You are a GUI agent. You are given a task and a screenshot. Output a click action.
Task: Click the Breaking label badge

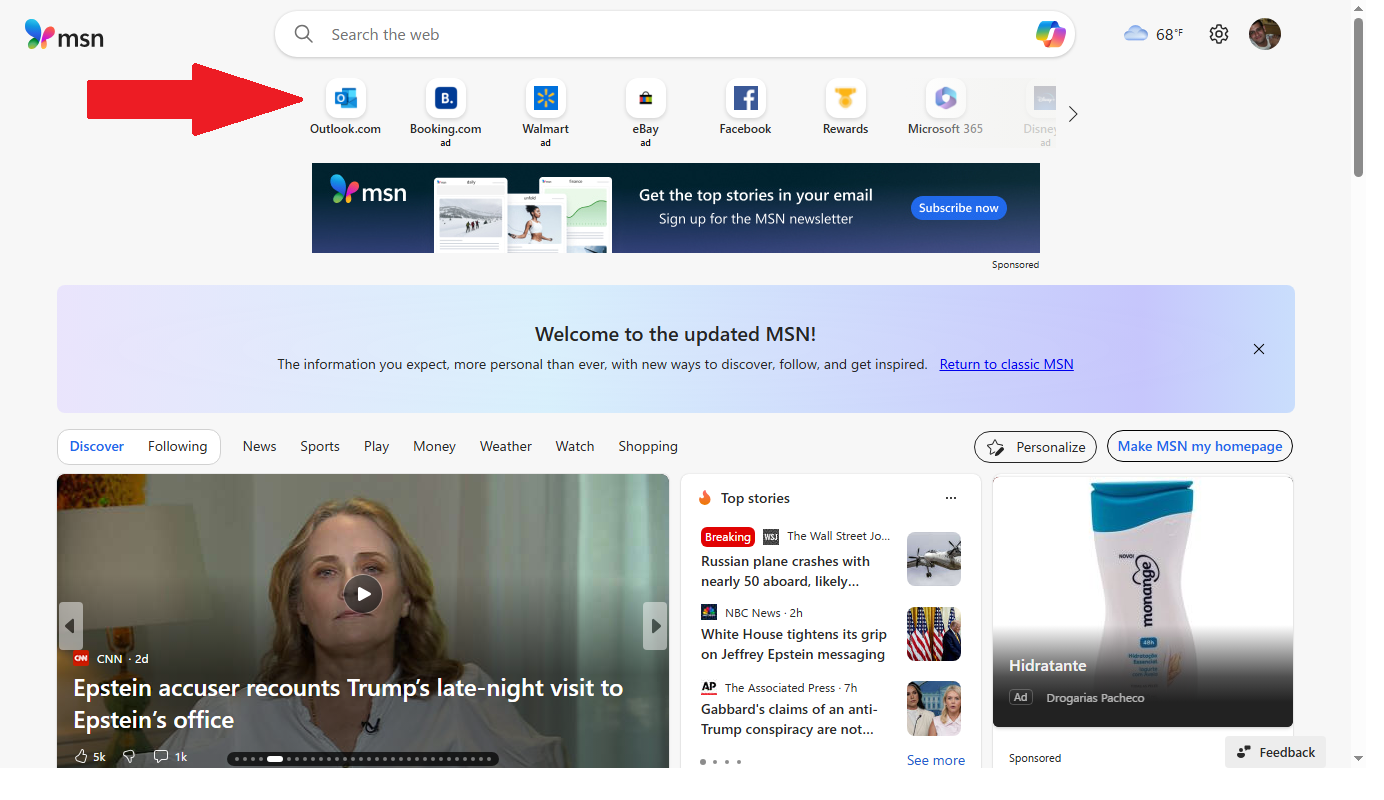point(728,537)
